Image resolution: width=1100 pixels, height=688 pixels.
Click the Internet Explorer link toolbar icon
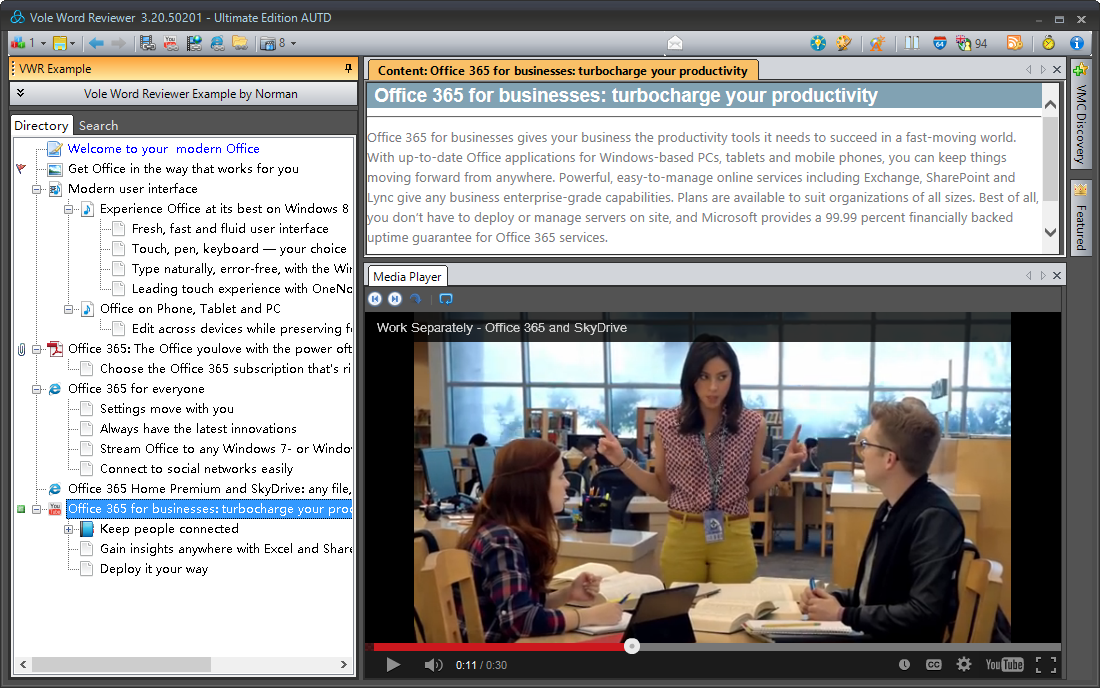coord(217,43)
